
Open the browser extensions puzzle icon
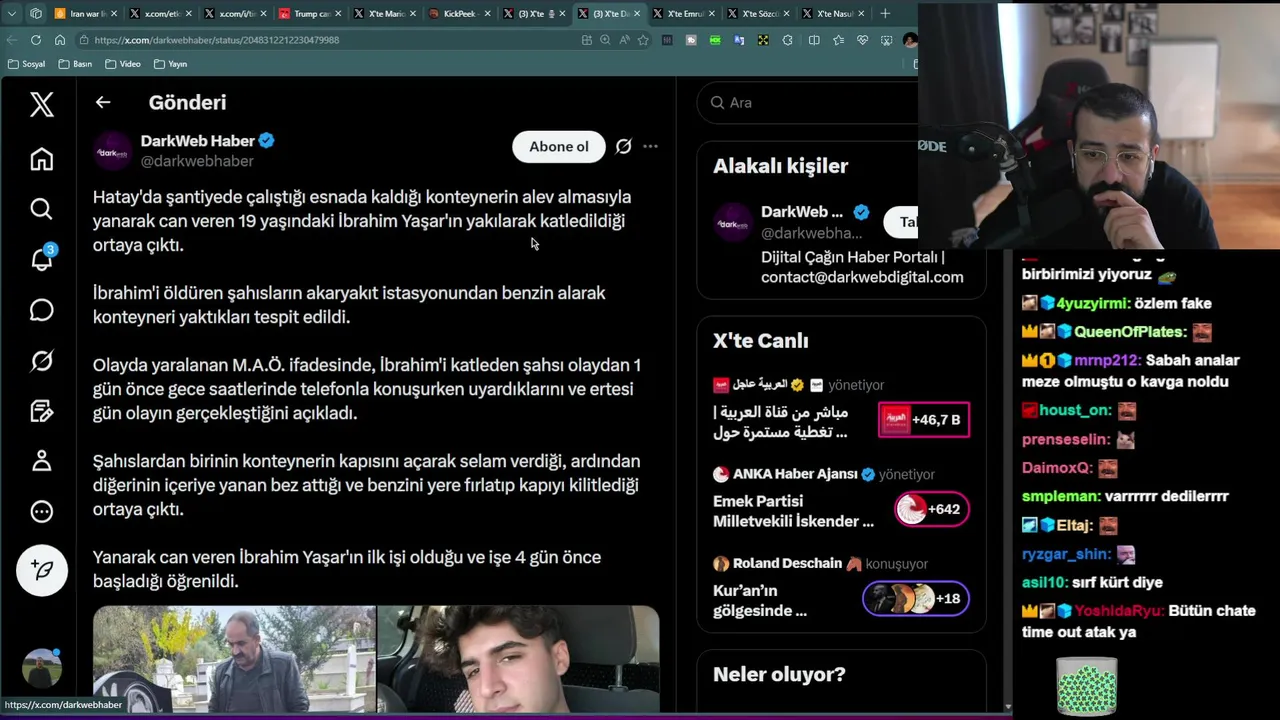pyautogui.click(x=787, y=40)
